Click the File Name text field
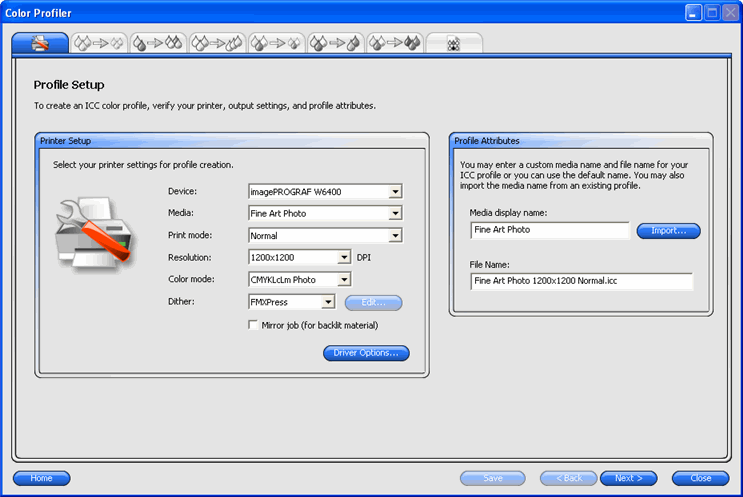This screenshot has width=743, height=497. click(x=581, y=281)
